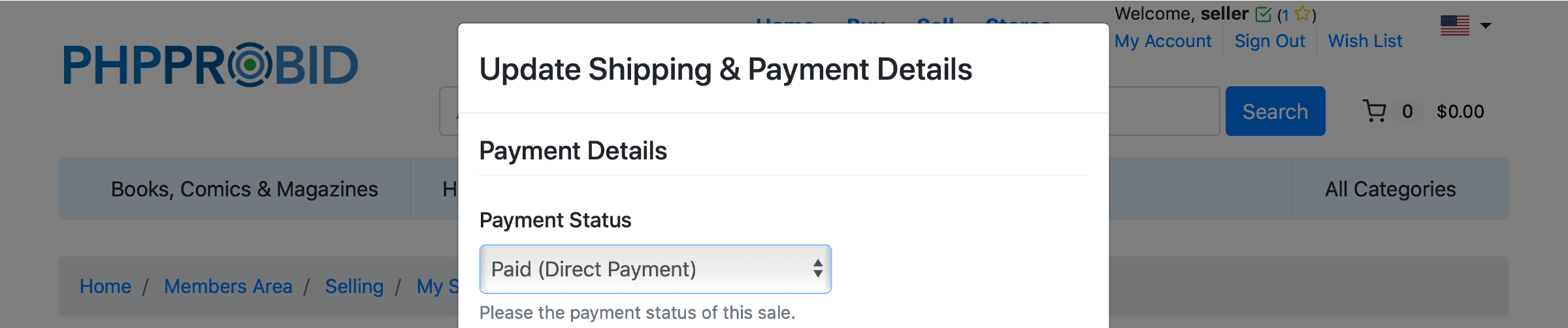Click the Stores navigation link
The image size is (1568, 328).
[x=1018, y=22]
